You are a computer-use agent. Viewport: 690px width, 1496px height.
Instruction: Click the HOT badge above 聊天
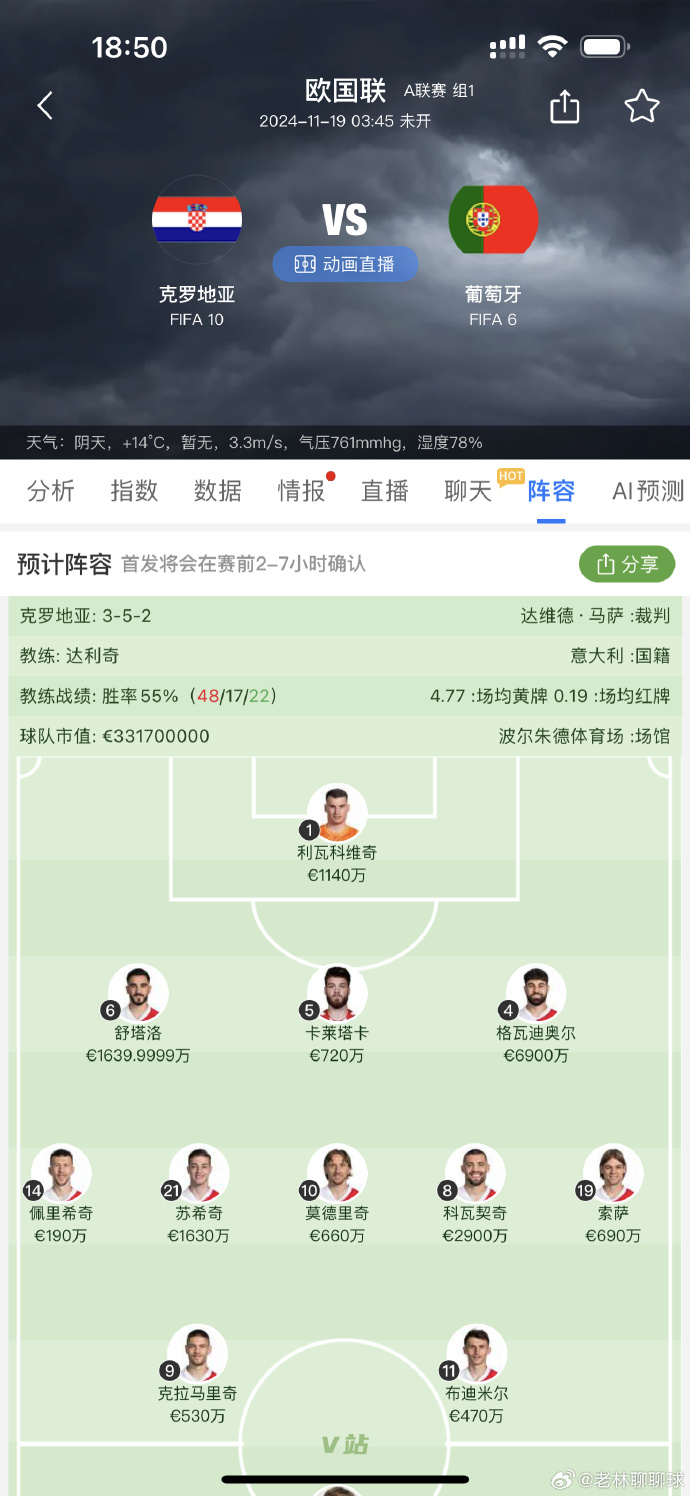click(511, 477)
